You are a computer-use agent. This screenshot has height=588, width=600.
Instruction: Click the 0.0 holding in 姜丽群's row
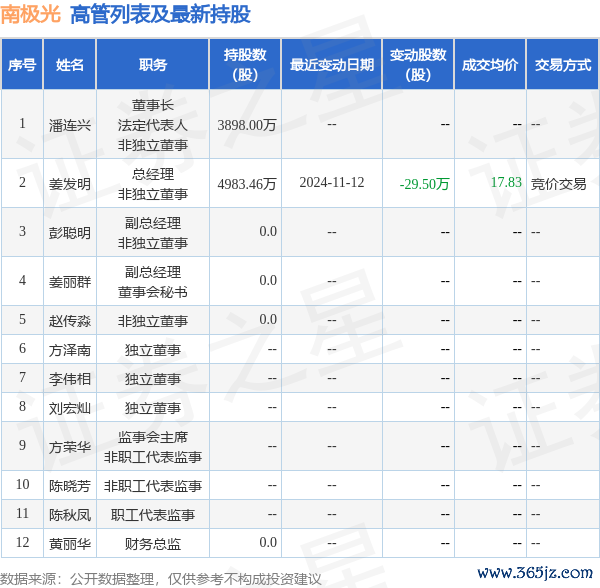click(x=268, y=280)
